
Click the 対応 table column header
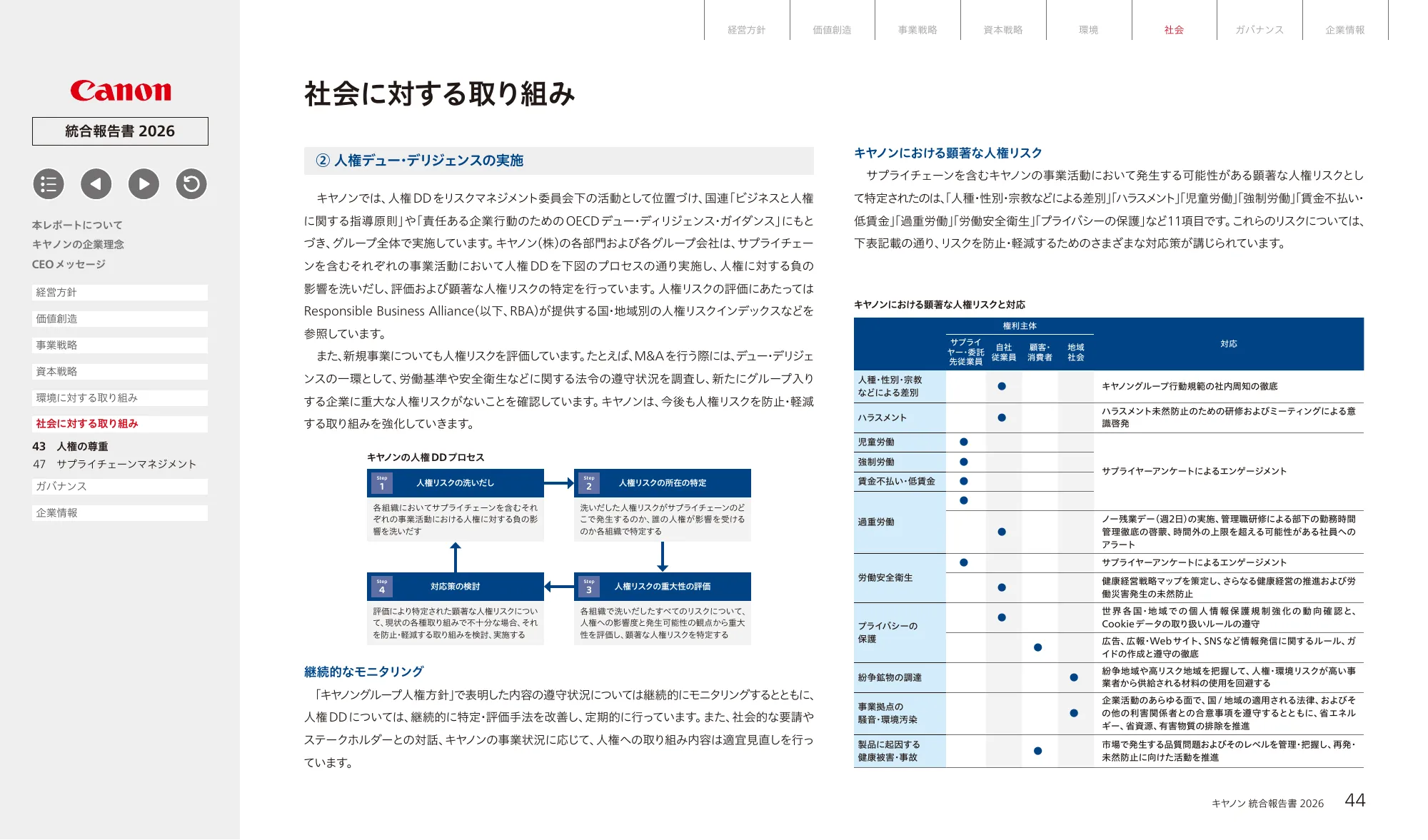pyautogui.click(x=1229, y=344)
